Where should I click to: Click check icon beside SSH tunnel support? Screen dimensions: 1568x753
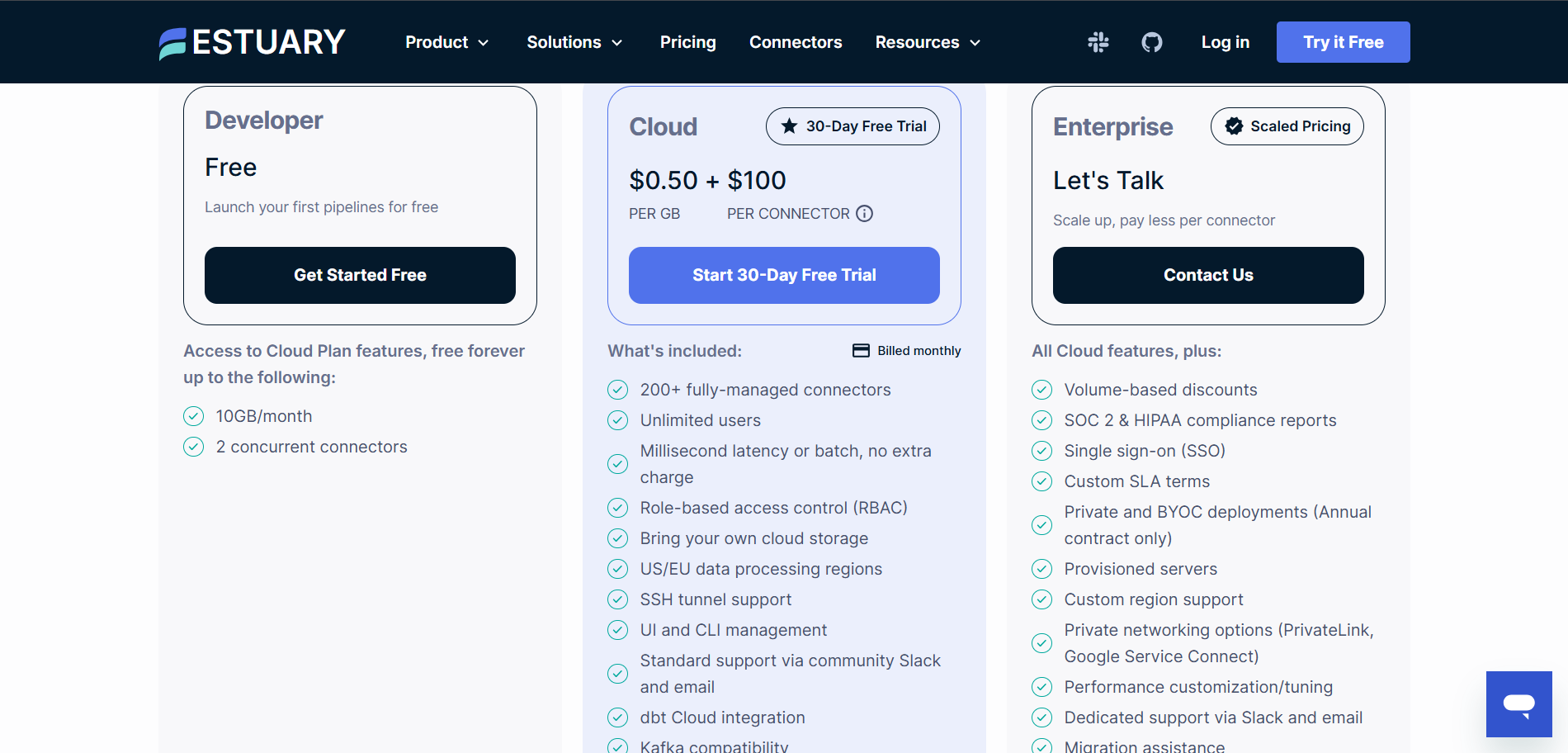coord(618,599)
